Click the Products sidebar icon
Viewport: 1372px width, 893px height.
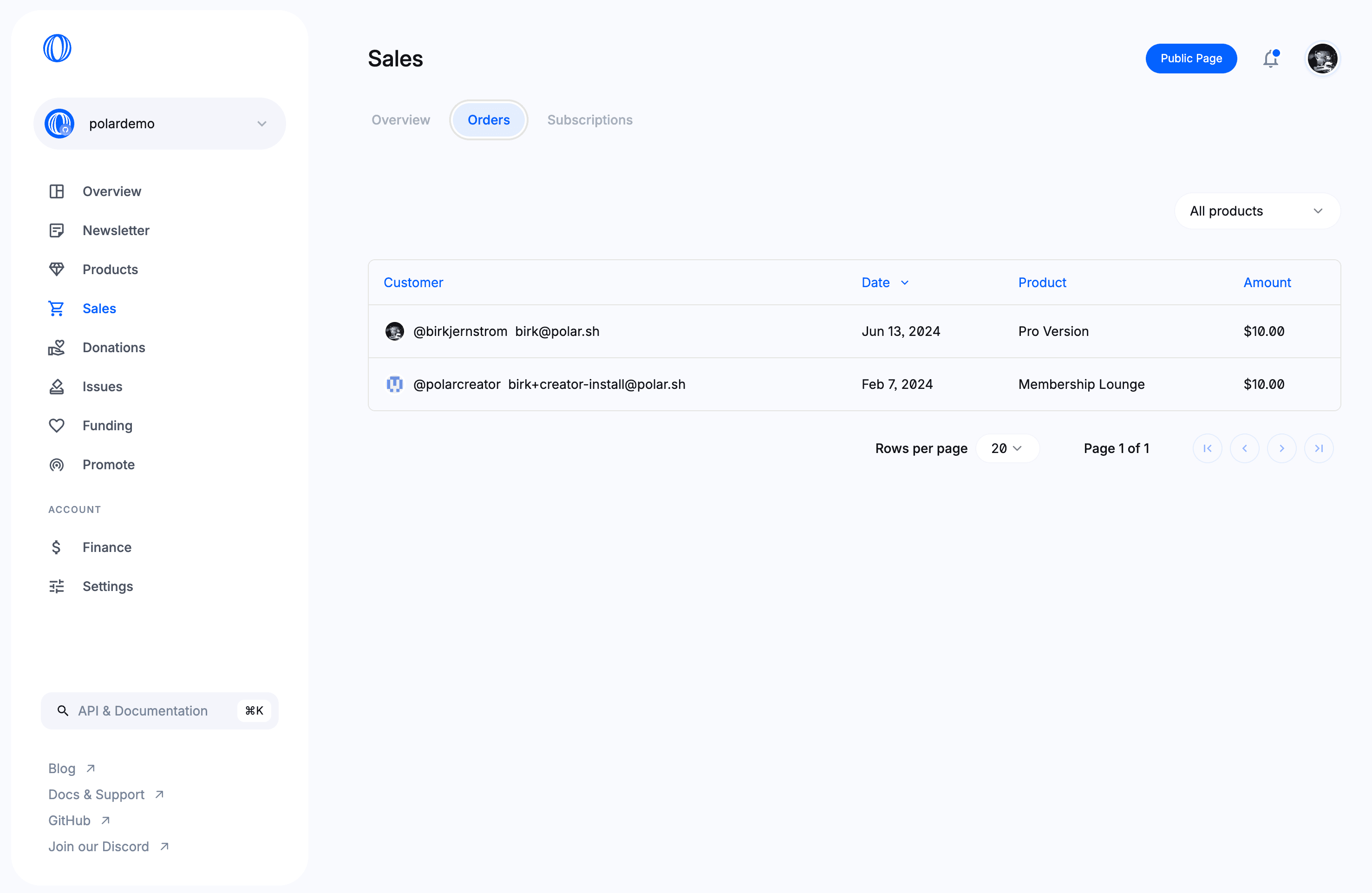[x=57, y=269]
